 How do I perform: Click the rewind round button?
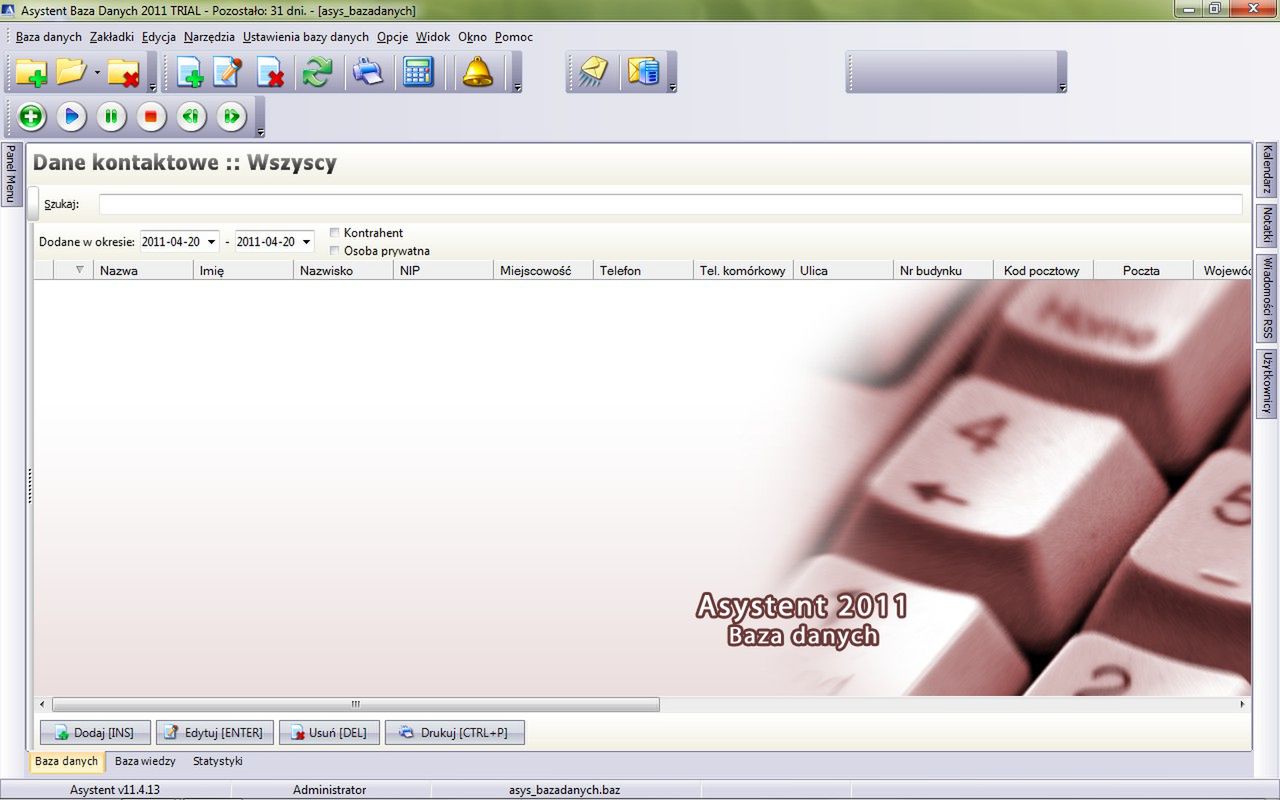(x=191, y=117)
